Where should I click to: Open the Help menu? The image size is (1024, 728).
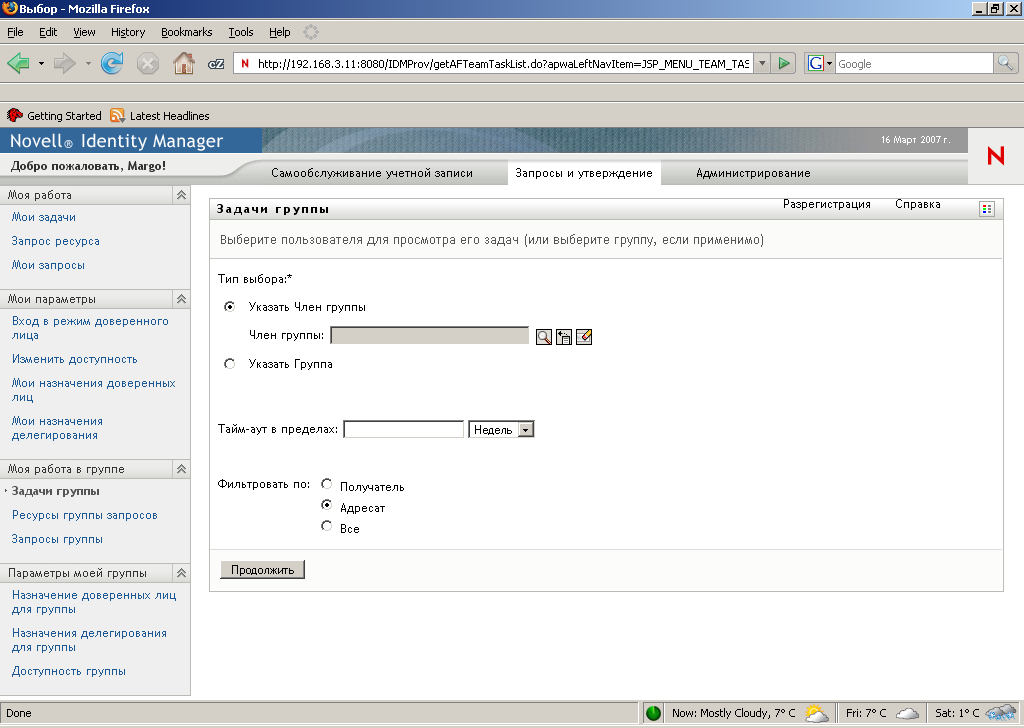(280, 32)
